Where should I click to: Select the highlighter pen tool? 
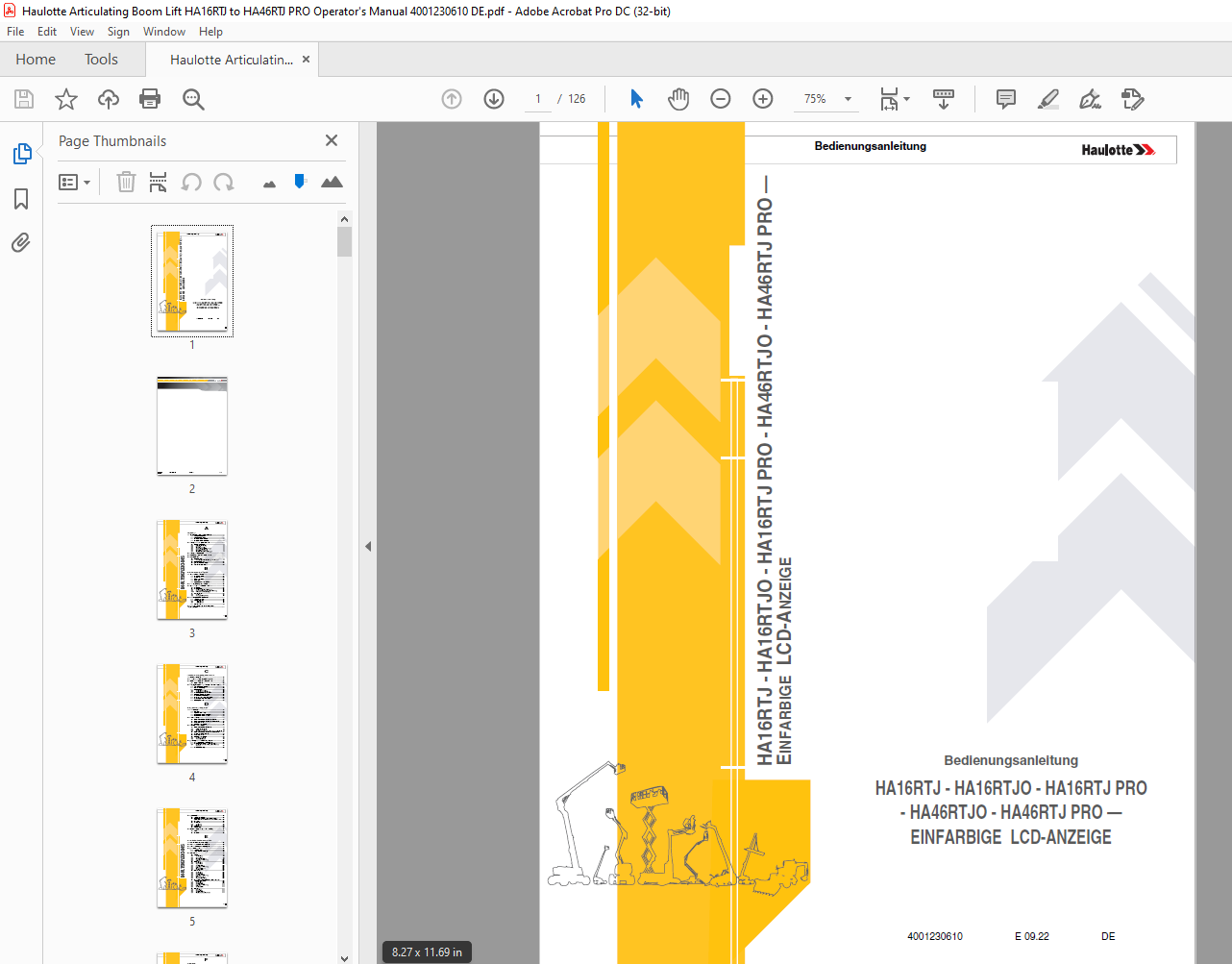click(1048, 99)
